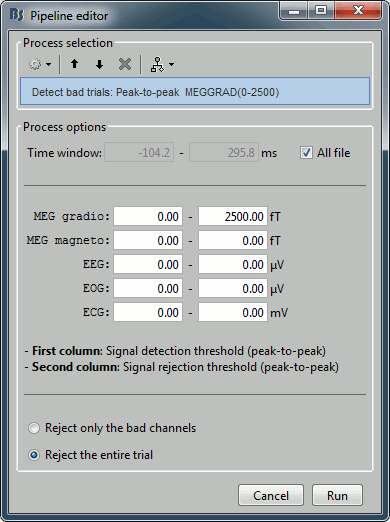
Task: Maximize the Pipeline editor window
Action: tap(321, 11)
